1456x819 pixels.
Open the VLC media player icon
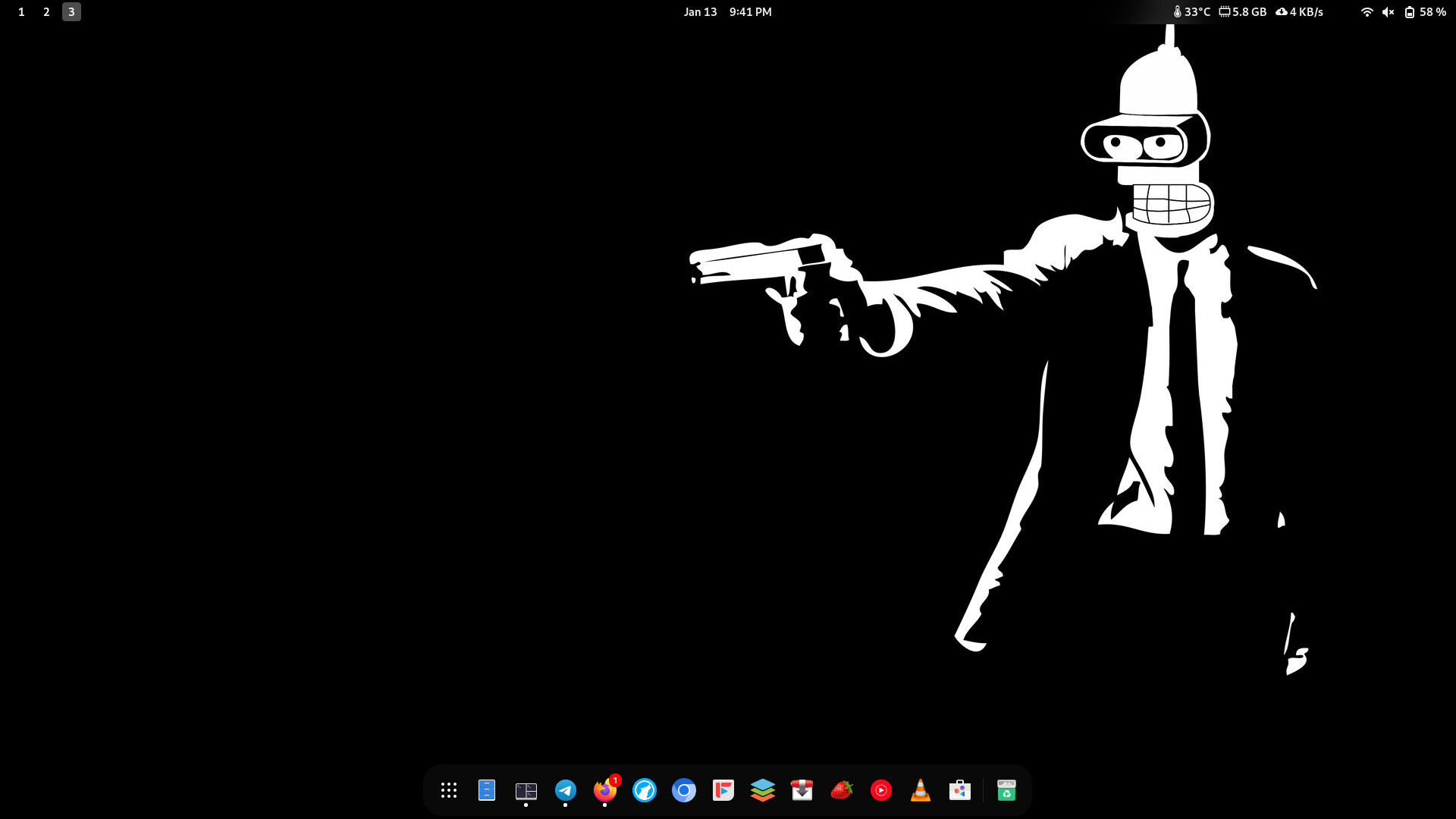921,790
